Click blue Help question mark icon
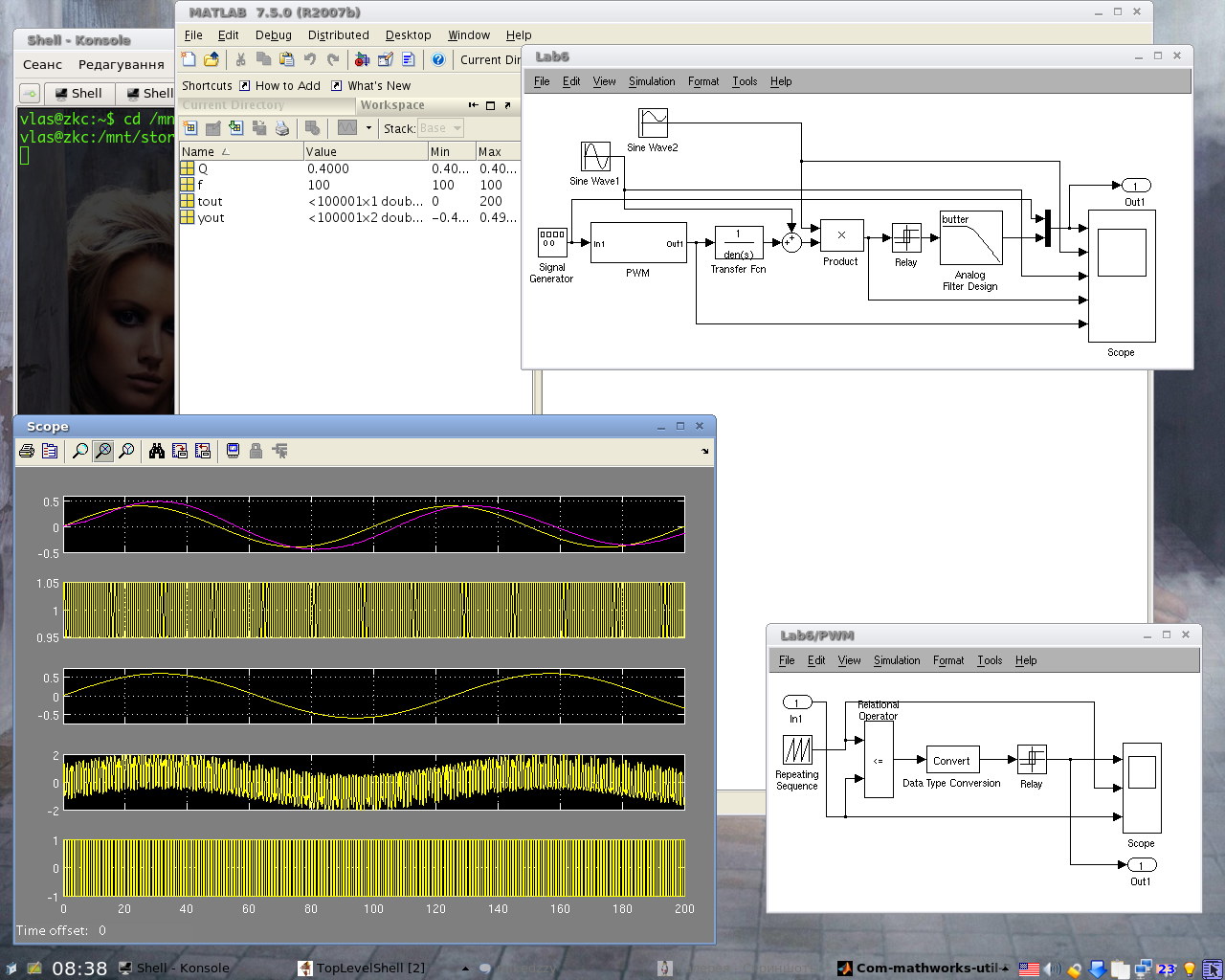This screenshot has height=980, width=1225. (437, 59)
